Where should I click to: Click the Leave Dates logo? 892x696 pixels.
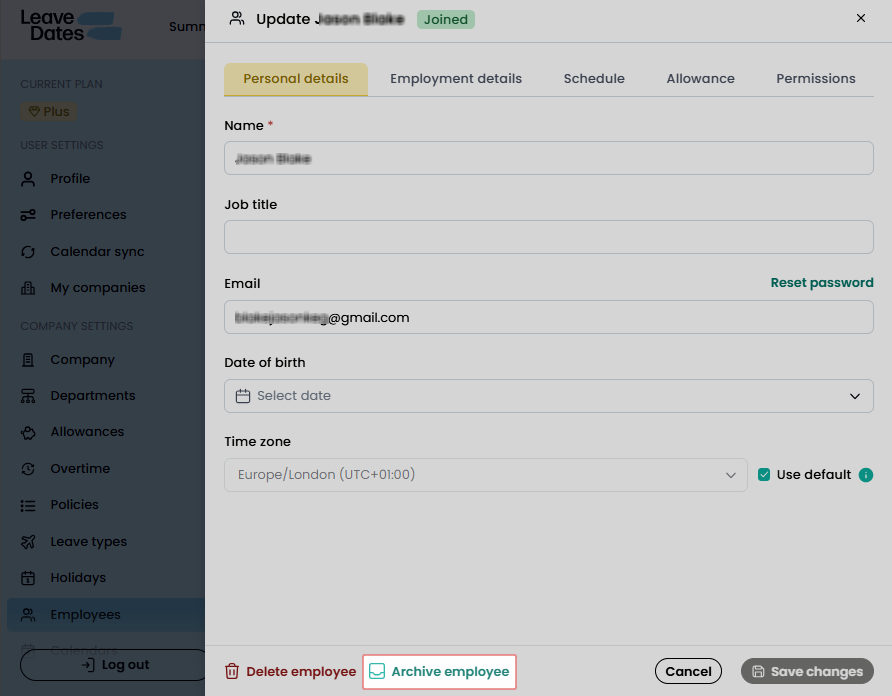tap(71, 26)
